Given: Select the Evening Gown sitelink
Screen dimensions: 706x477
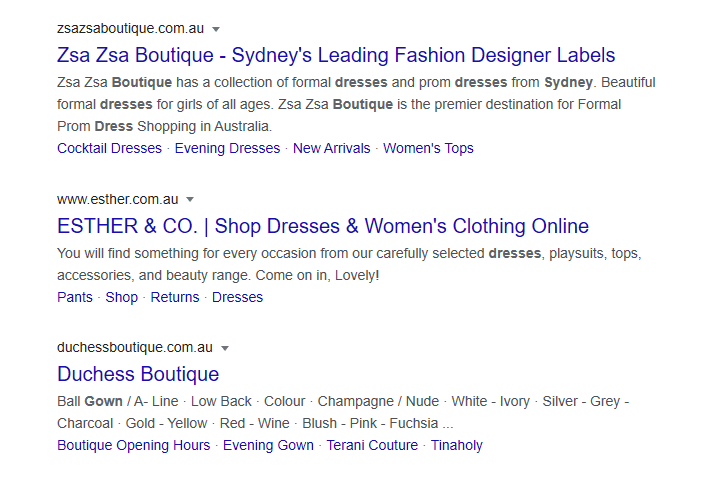Looking at the screenshot, I should 268,445.
